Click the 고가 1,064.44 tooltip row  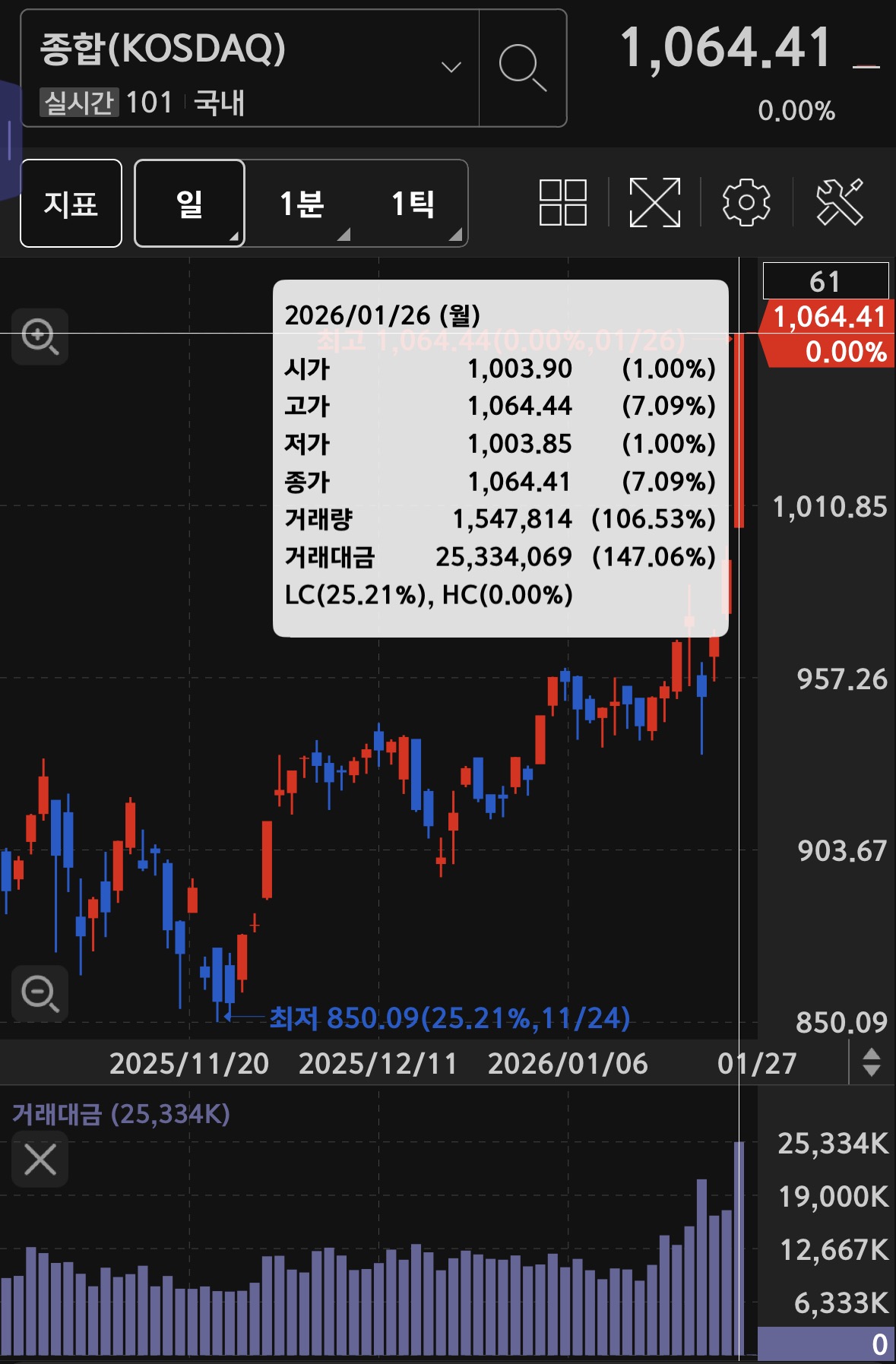pos(500,406)
